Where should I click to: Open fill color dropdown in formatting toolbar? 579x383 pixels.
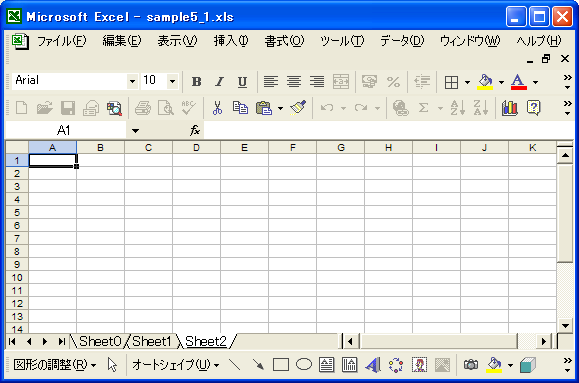point(501,82)
